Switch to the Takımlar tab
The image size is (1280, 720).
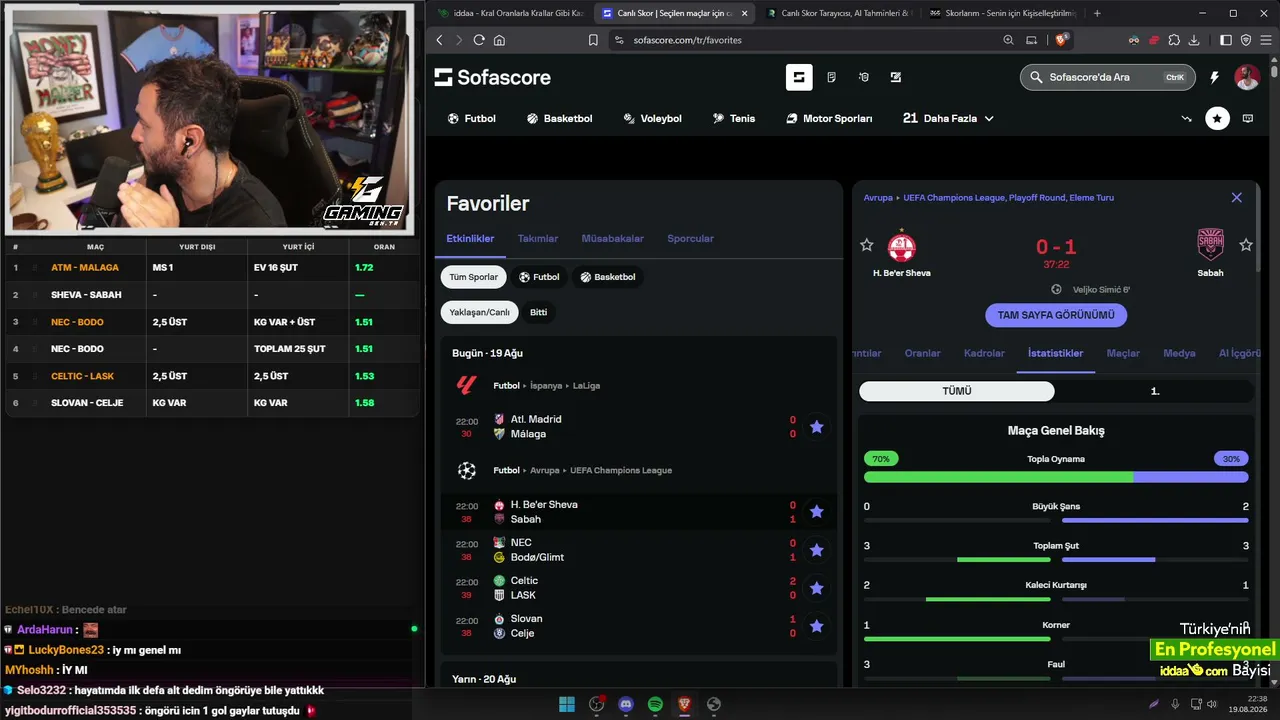[538, 239]
